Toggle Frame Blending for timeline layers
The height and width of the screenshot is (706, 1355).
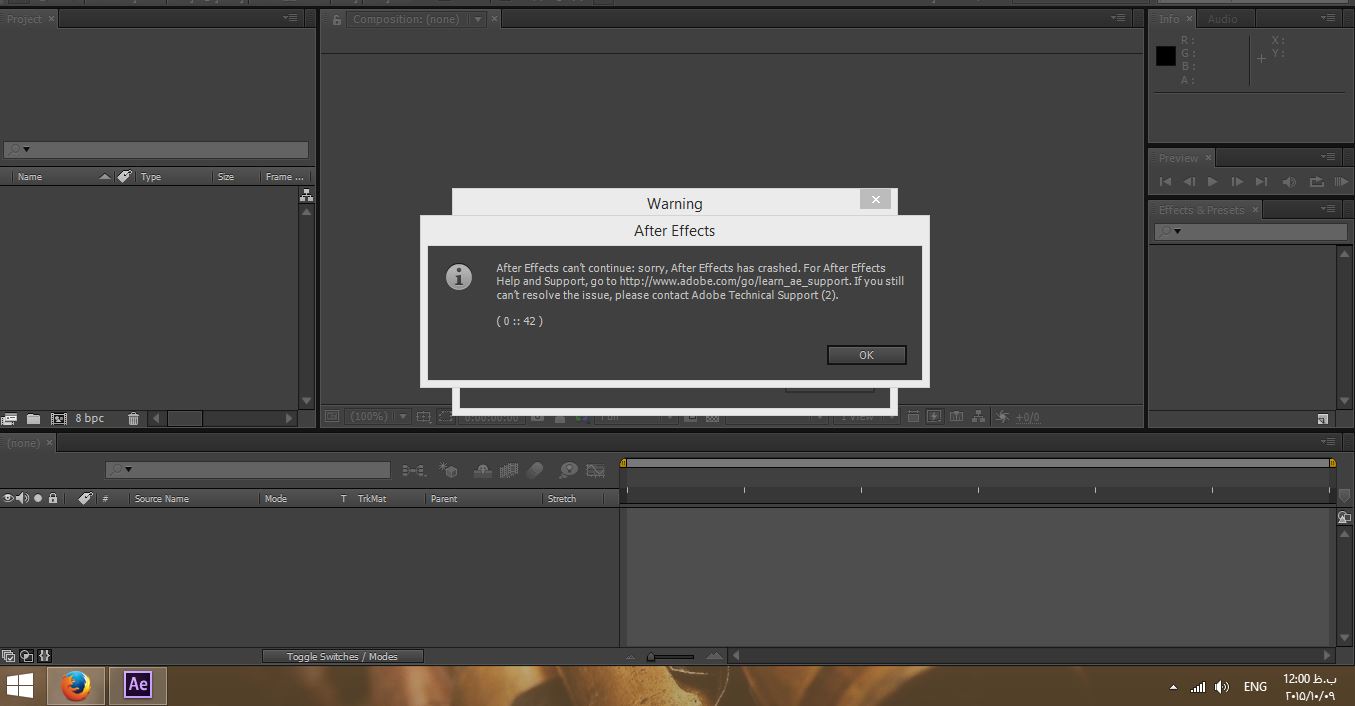(x=509, y=469)
